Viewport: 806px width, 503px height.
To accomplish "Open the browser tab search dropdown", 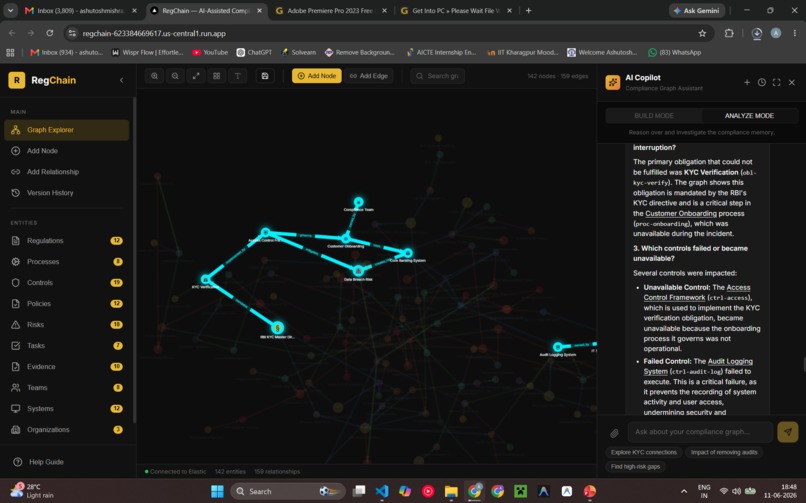I will click(x=10, y=11).
